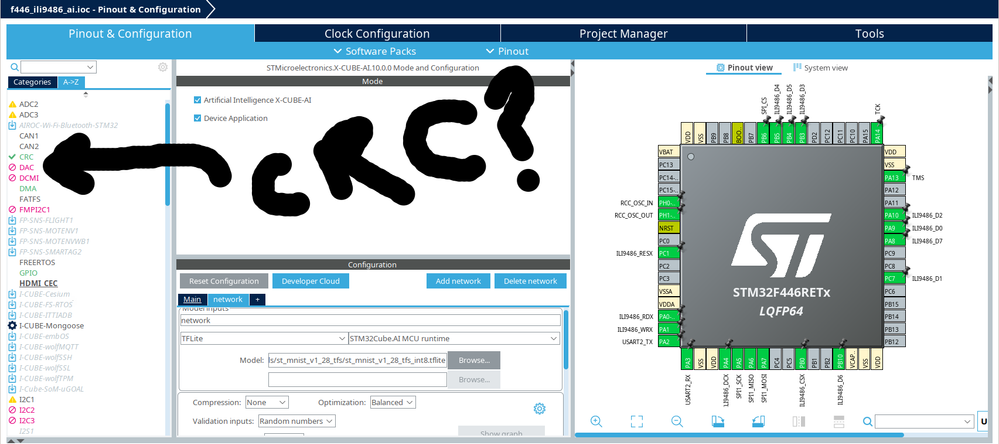Viewport: 999px width, 444px height.
Task: Click download icon beside AIROC-Wi-Fi-Bluetooth-STM32
Action: 12,125
